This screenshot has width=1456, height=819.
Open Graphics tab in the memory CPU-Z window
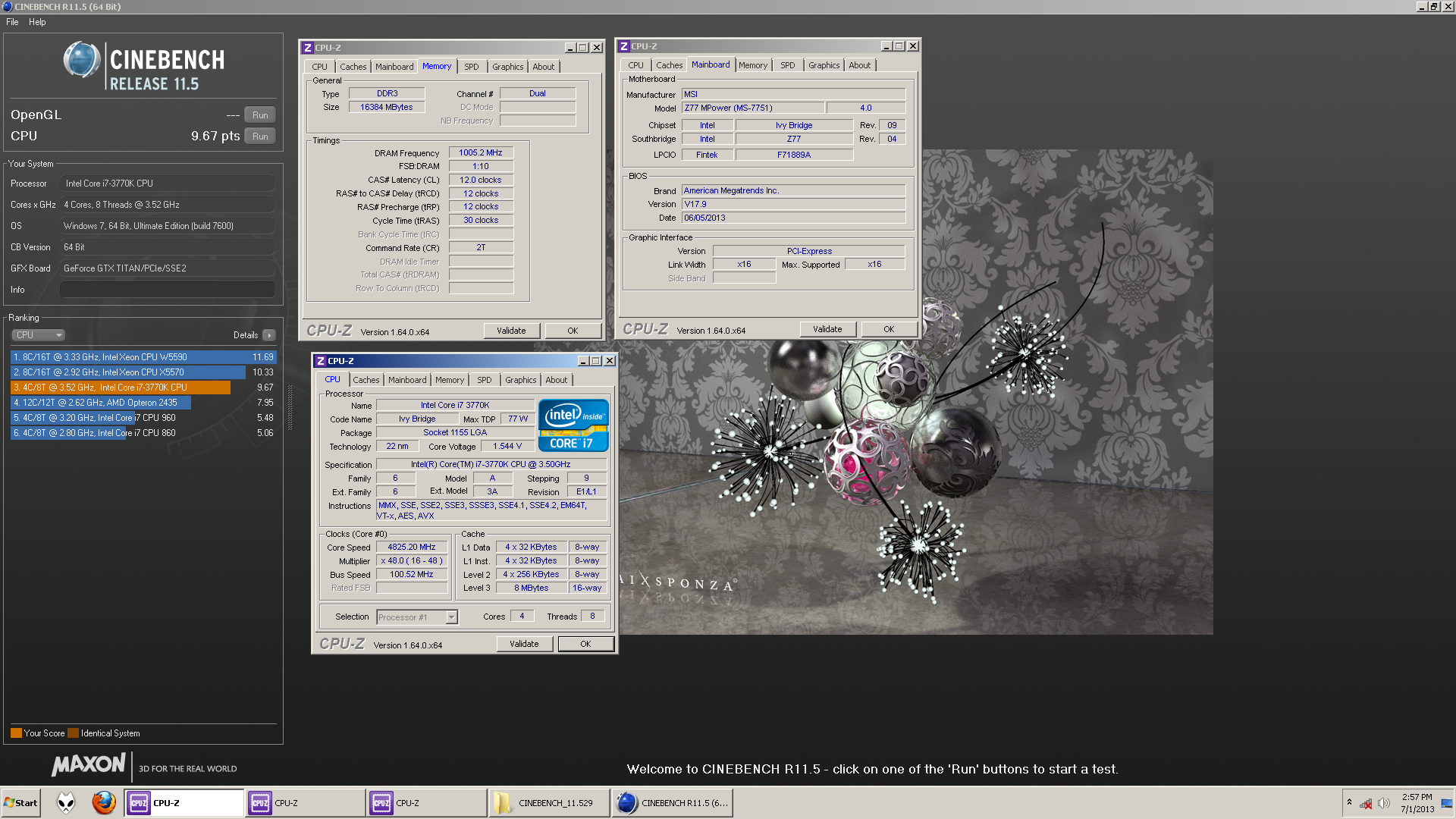coord(507,67)
